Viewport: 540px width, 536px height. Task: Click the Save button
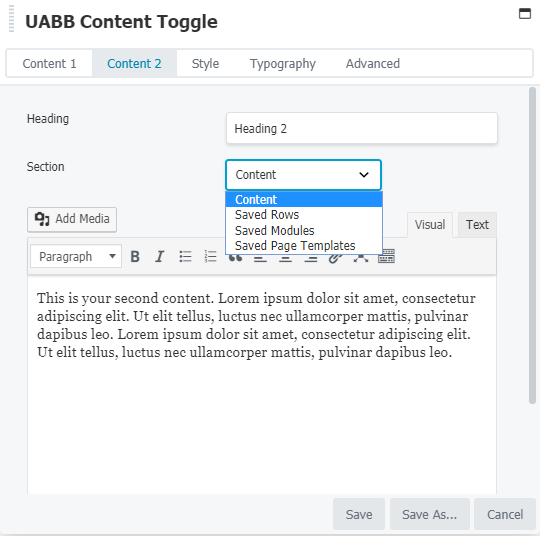[359, 514]
